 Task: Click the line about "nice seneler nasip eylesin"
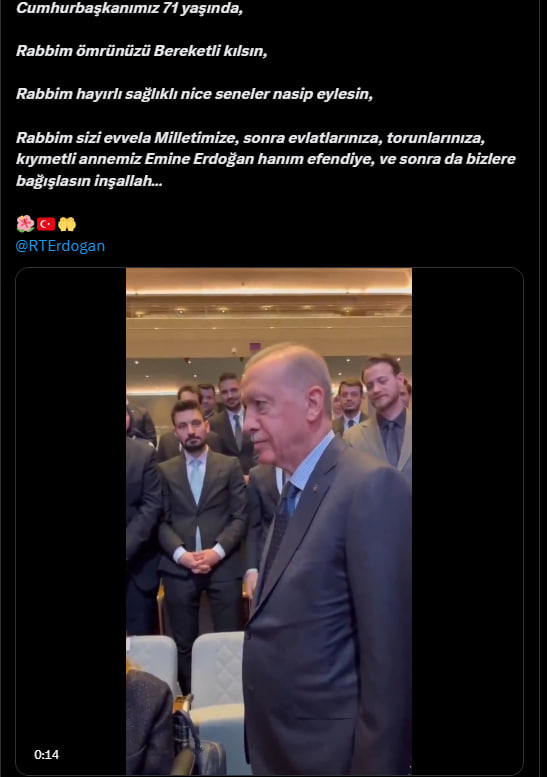[x=194, y=94]
